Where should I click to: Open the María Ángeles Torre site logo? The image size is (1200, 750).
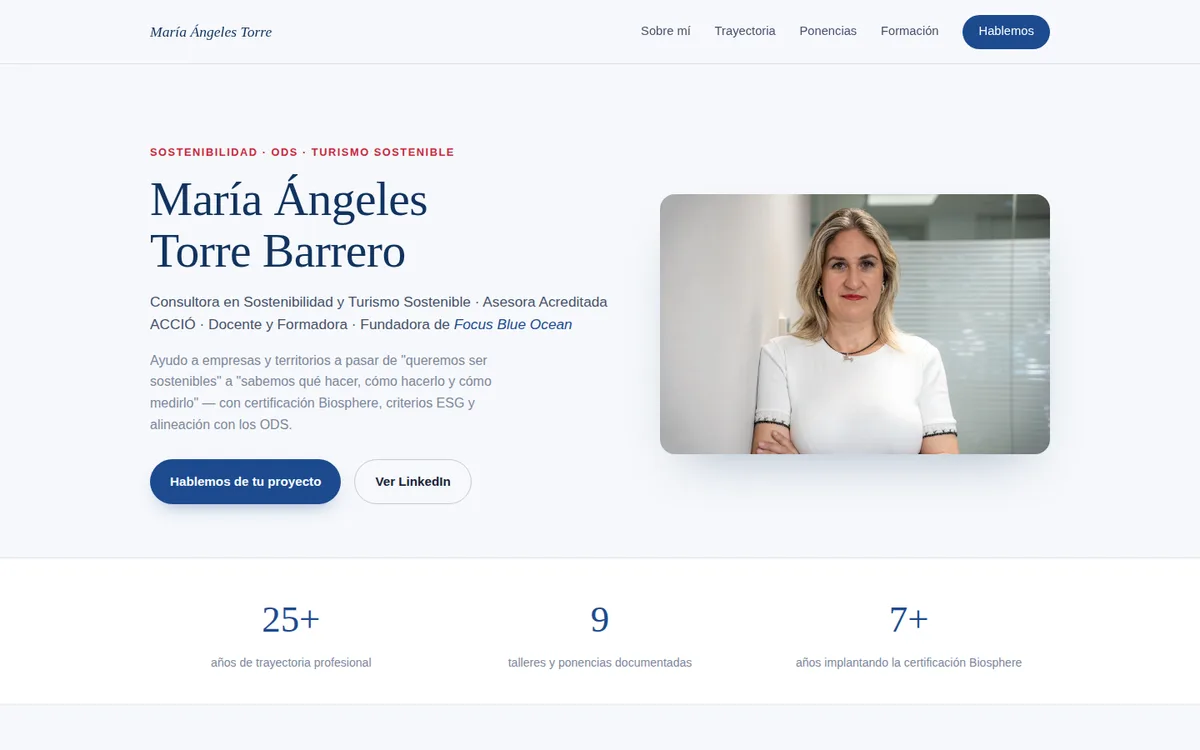(211, 32)
